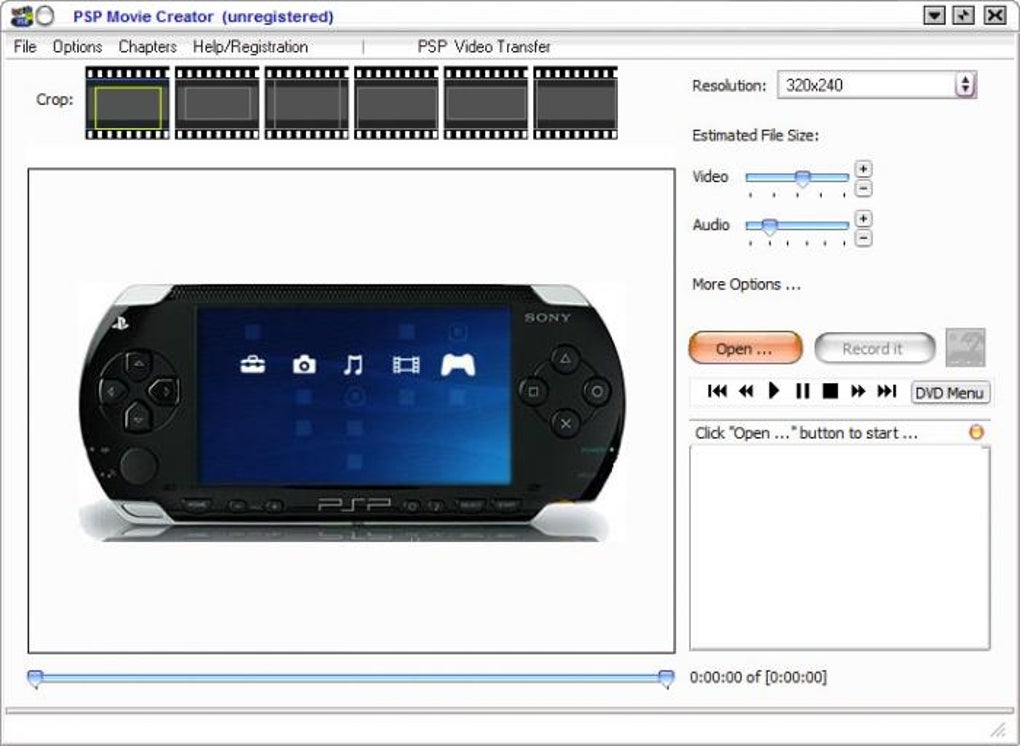Image resolution: width=1020 pixels, height=746 pixels.
Task: Open the DVD Menu button
Action: click(950, 393)
